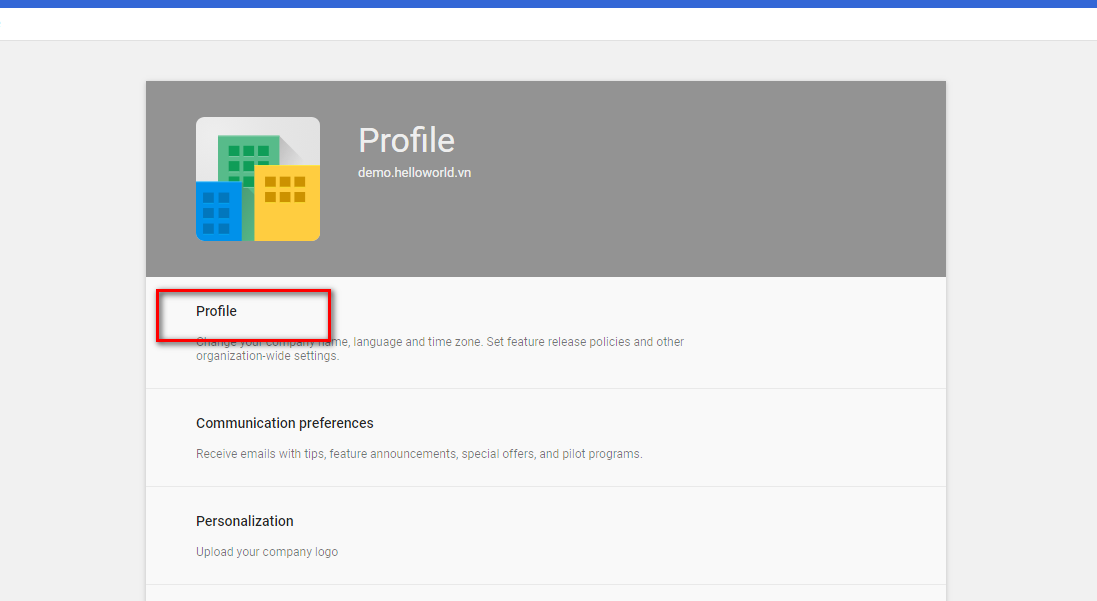Viewport: 1097px width, 601px height.
Task: Click the white toolbar strip below blue bar
Action: [548, 24]
